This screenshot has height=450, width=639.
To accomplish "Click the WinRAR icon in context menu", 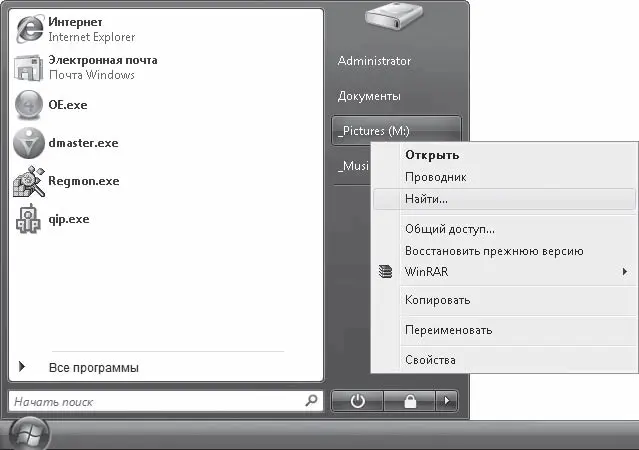I will pyautogui.click(x=386, y=271).
